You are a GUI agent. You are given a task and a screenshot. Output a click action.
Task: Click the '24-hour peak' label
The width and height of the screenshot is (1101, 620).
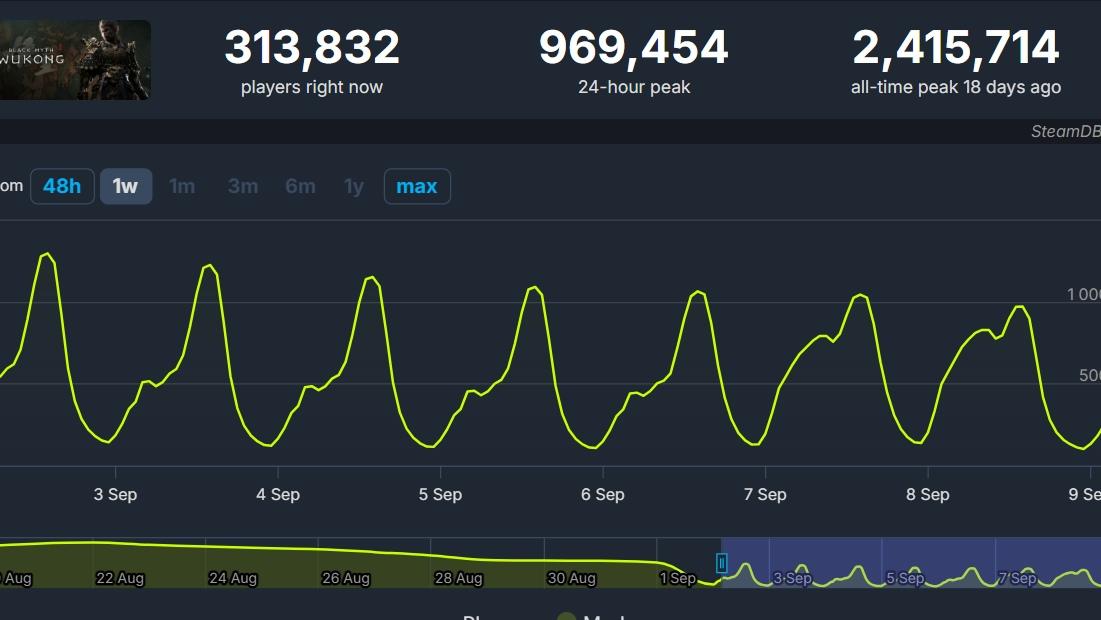pos(634,87)
